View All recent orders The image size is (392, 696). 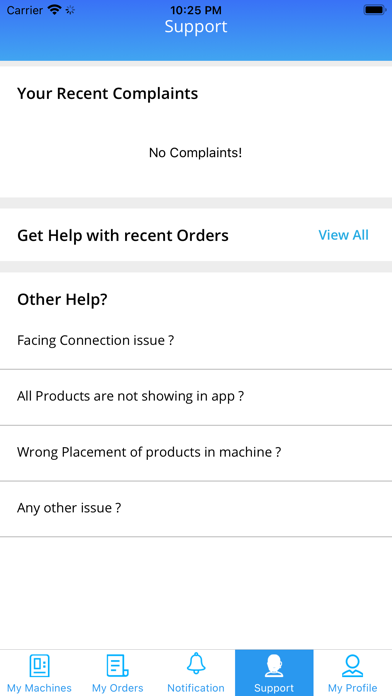(343, 235)
